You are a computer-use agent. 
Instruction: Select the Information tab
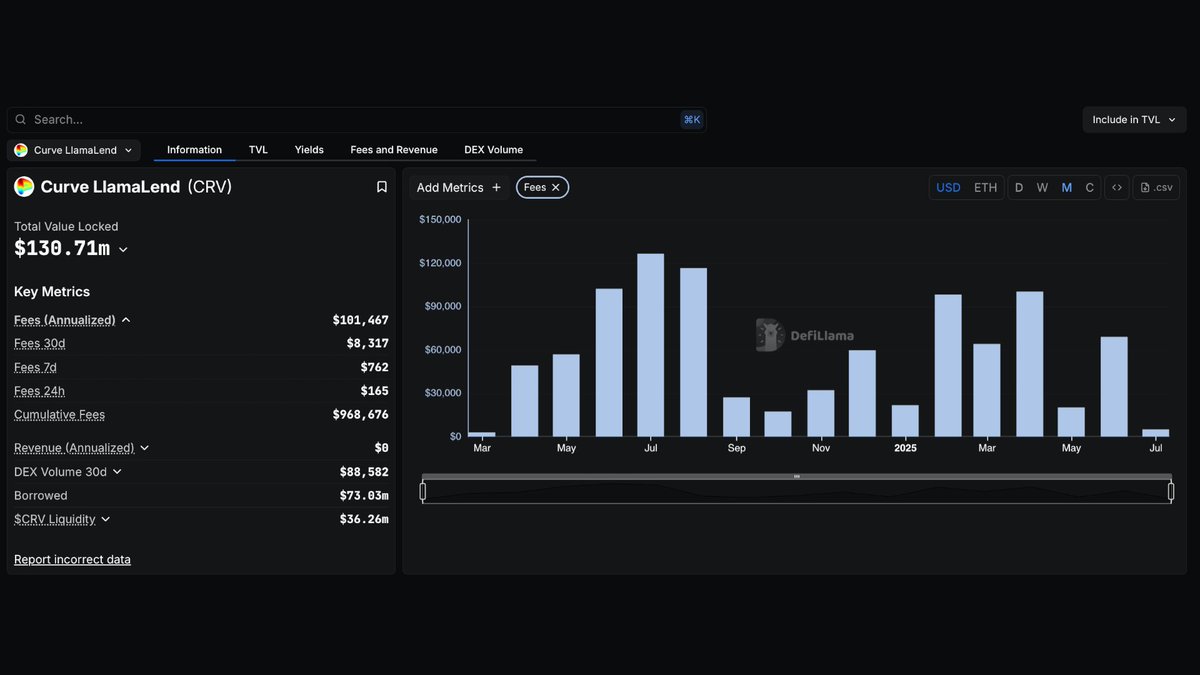(194, 150)
